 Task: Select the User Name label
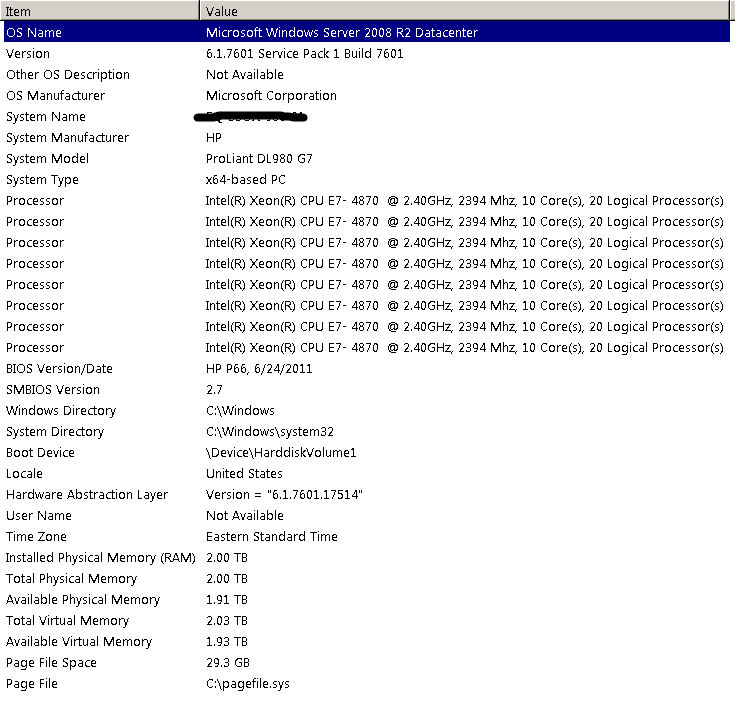click(39, 516)
